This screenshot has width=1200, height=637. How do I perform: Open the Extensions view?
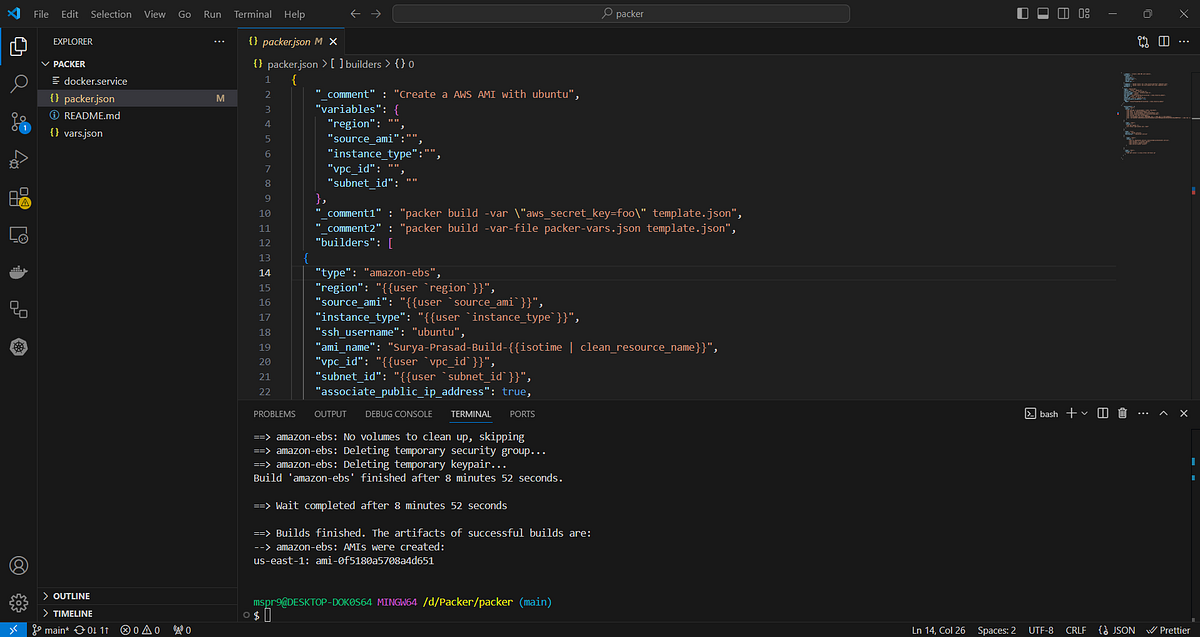pyautogui.click(x=19, y=197)
